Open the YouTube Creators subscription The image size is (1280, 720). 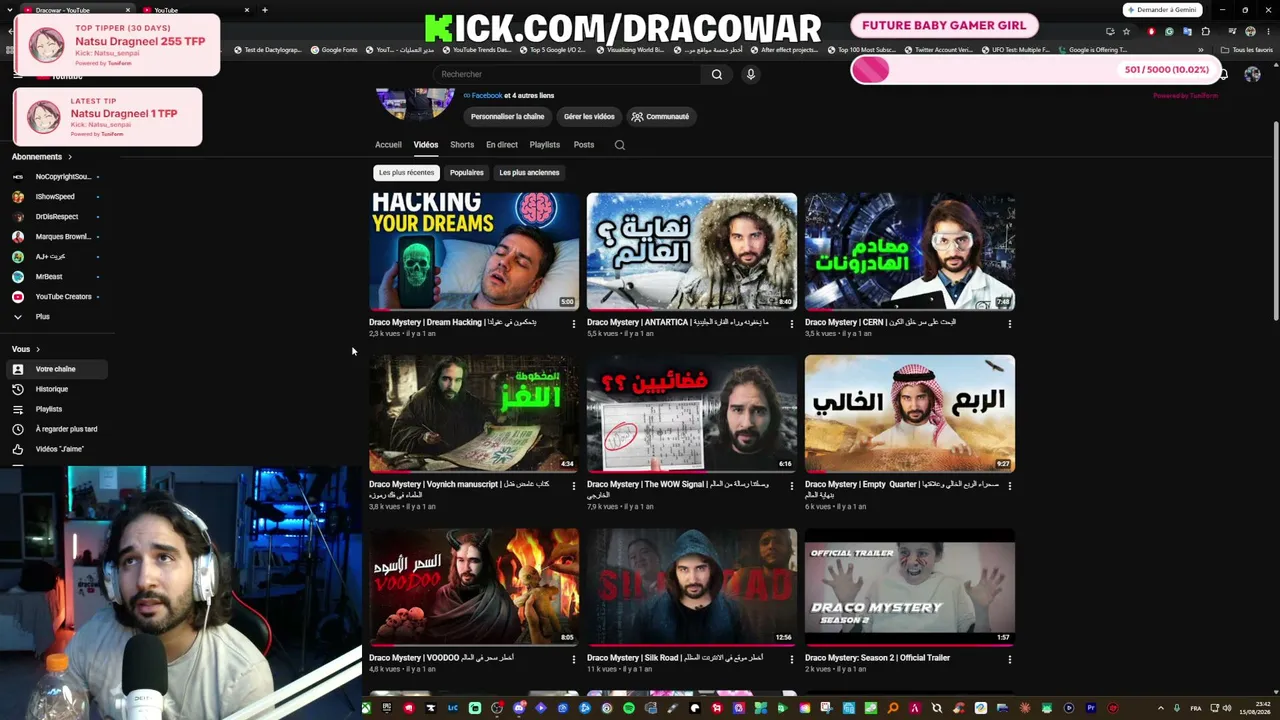pos(59,297)
